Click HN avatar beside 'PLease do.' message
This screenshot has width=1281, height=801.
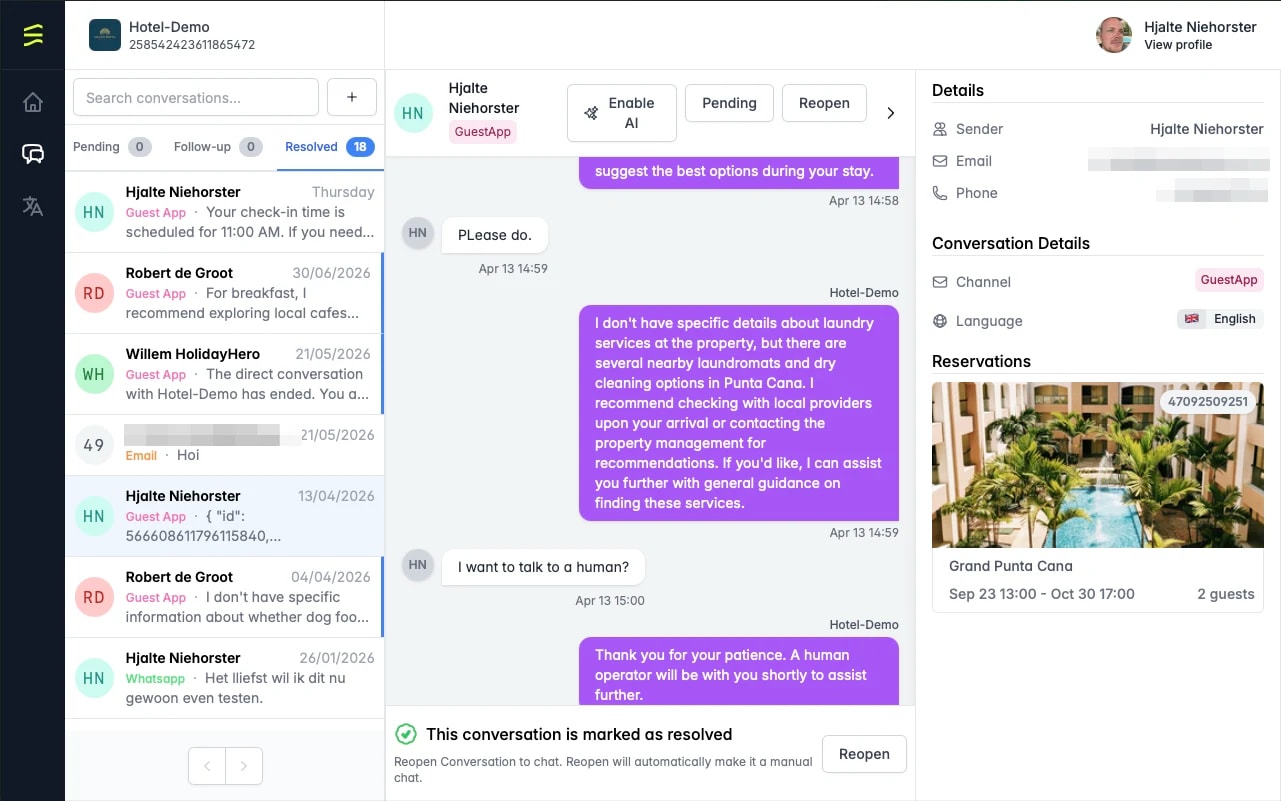418,233
